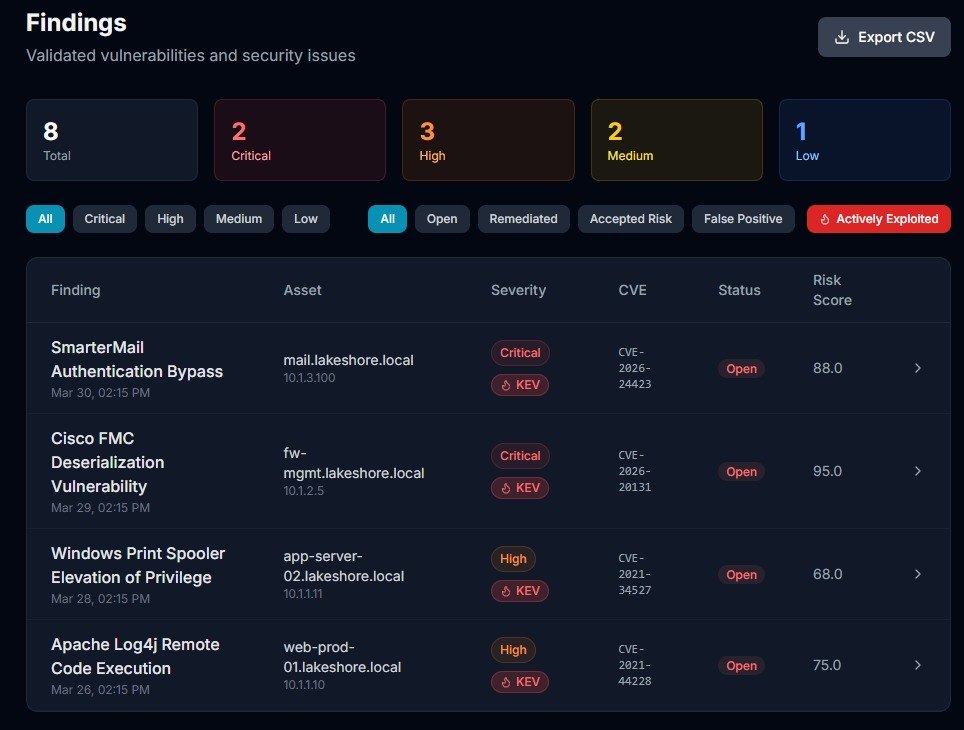Filter findings by Critical severity
Viewport: 964px width, 730px height.
tap(105, 219)
